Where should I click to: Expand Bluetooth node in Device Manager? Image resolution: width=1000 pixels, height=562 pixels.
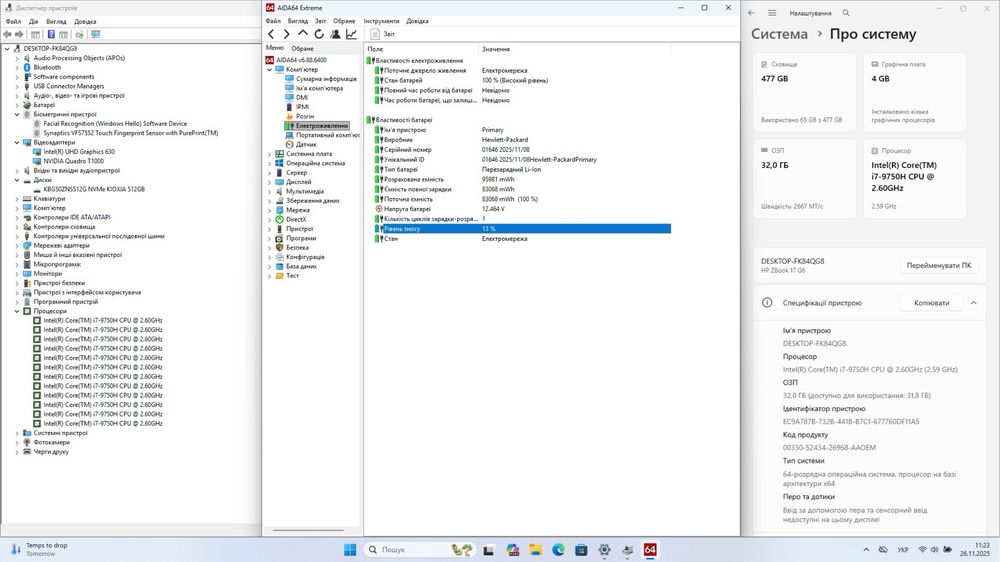pos(17,67)
